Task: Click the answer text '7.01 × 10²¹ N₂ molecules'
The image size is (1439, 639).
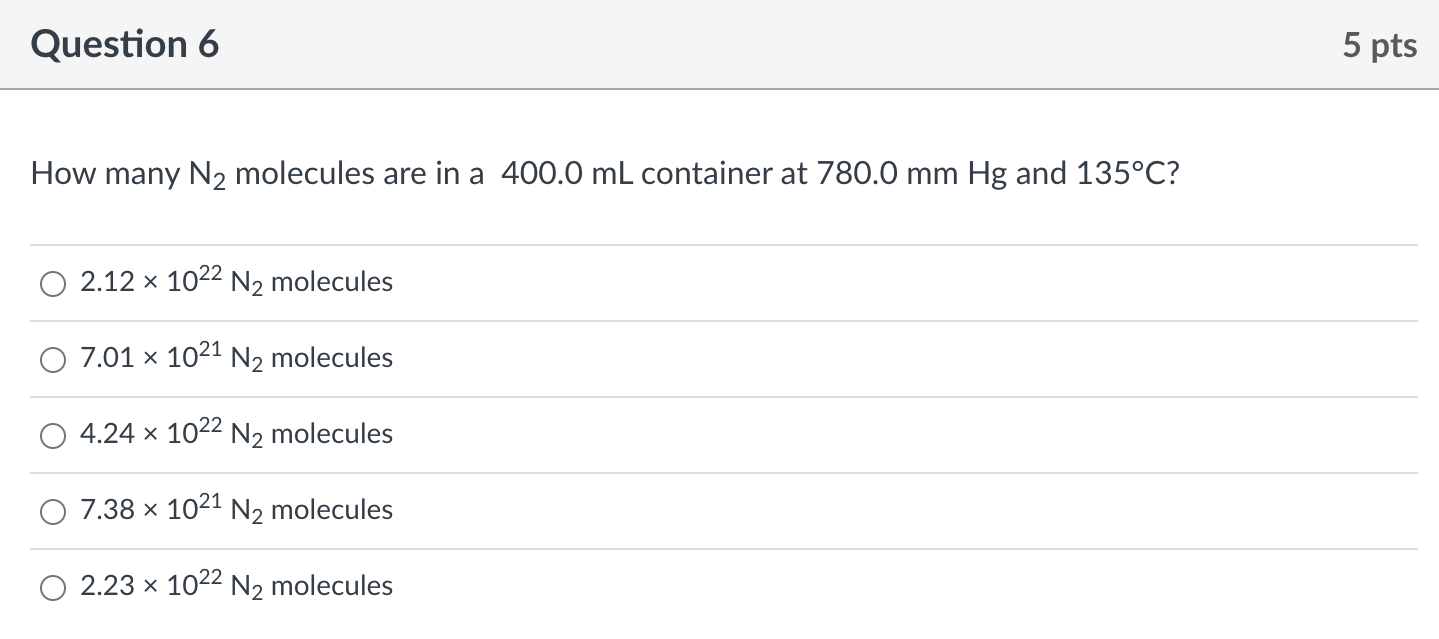Action: click(x=236, y=359)
